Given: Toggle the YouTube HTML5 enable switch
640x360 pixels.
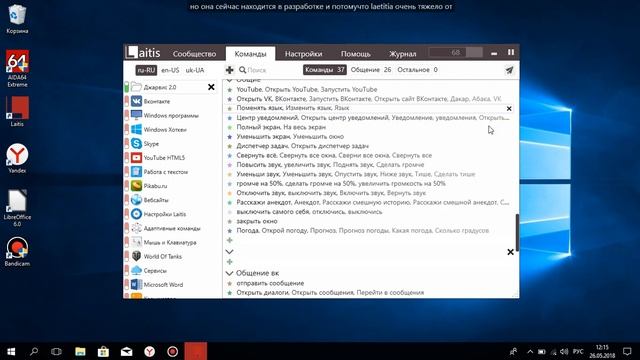Looking at the screenshot, I should click(127, 158).
